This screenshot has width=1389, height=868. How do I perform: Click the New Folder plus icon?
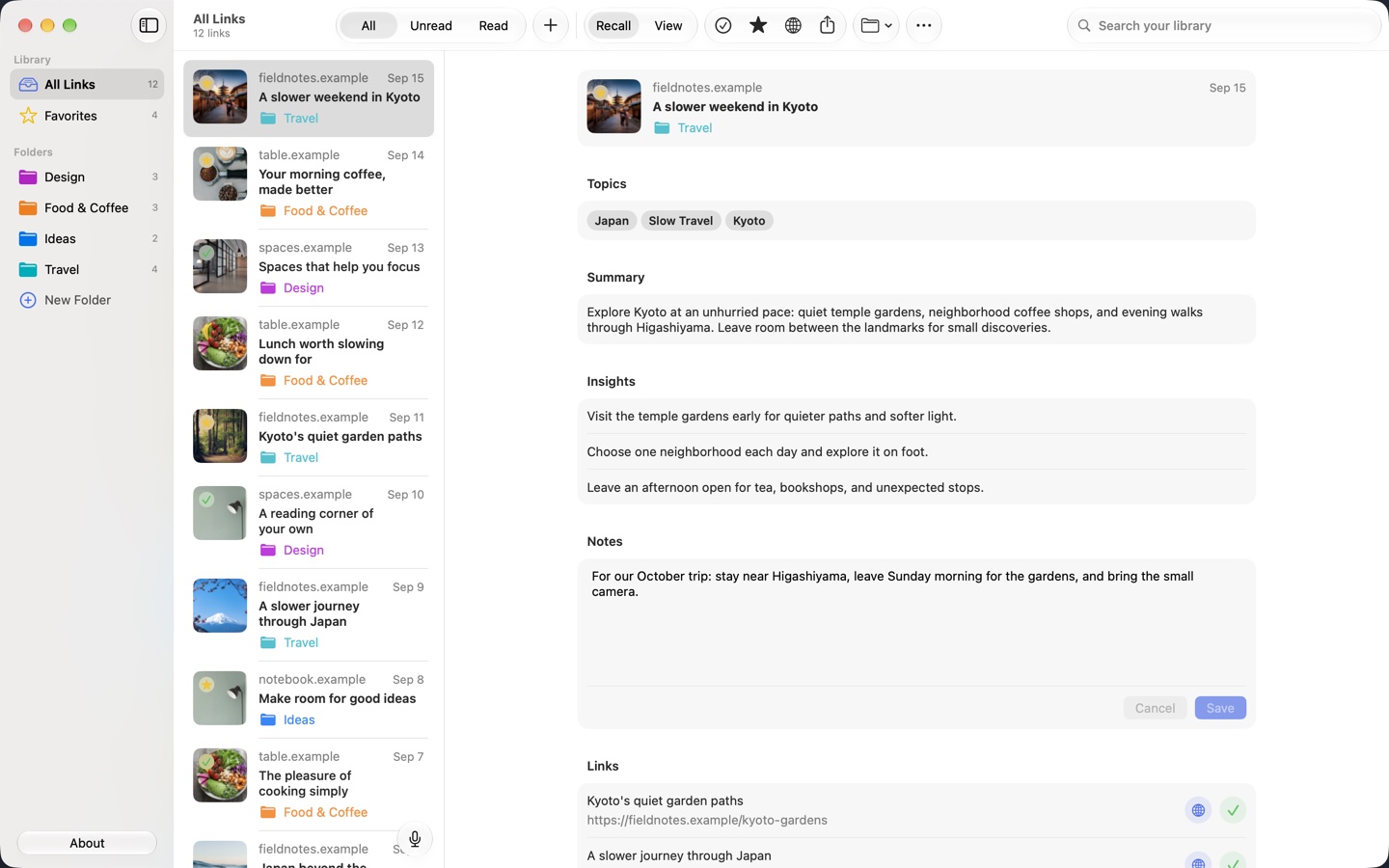(x=28, y=300)
